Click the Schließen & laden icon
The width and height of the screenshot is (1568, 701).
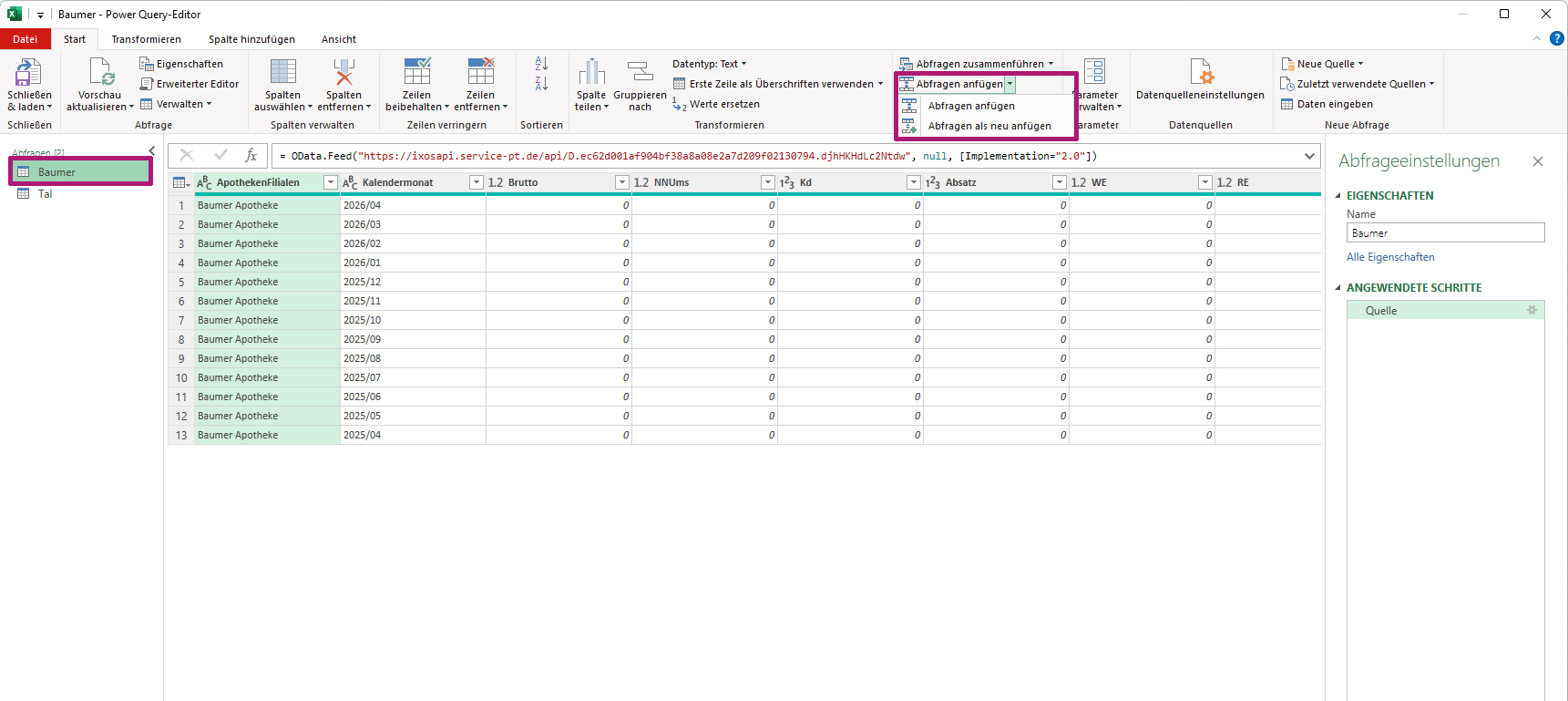pos(29,73)
